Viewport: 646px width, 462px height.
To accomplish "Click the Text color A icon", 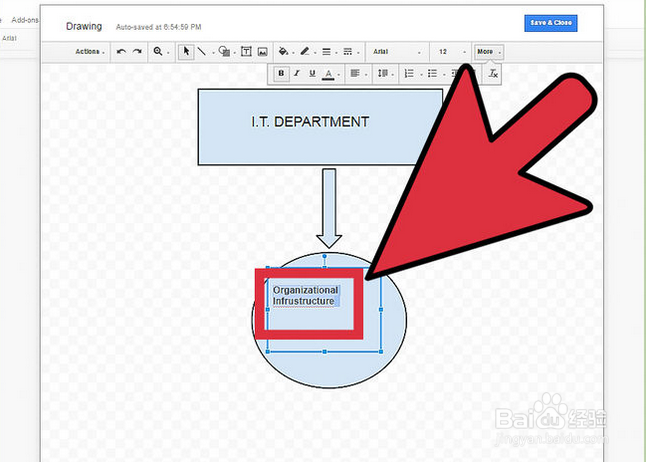I will pyautogui.click(x=328, y=74).
